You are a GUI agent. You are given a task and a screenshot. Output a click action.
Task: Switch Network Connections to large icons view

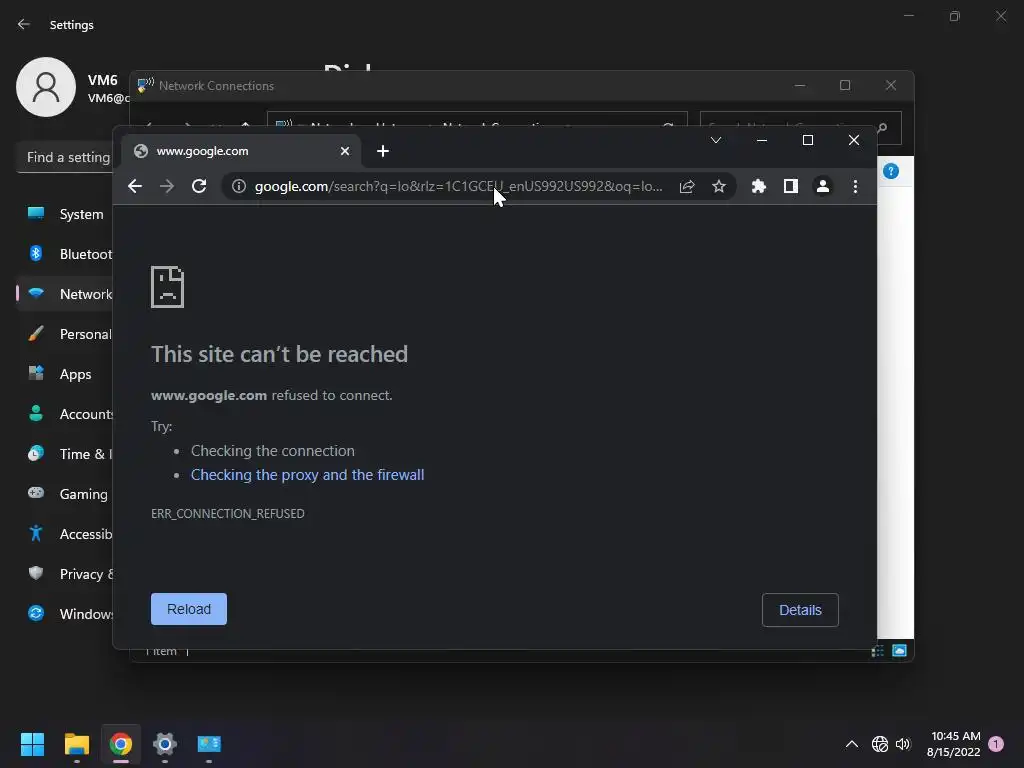coord(900,651)
